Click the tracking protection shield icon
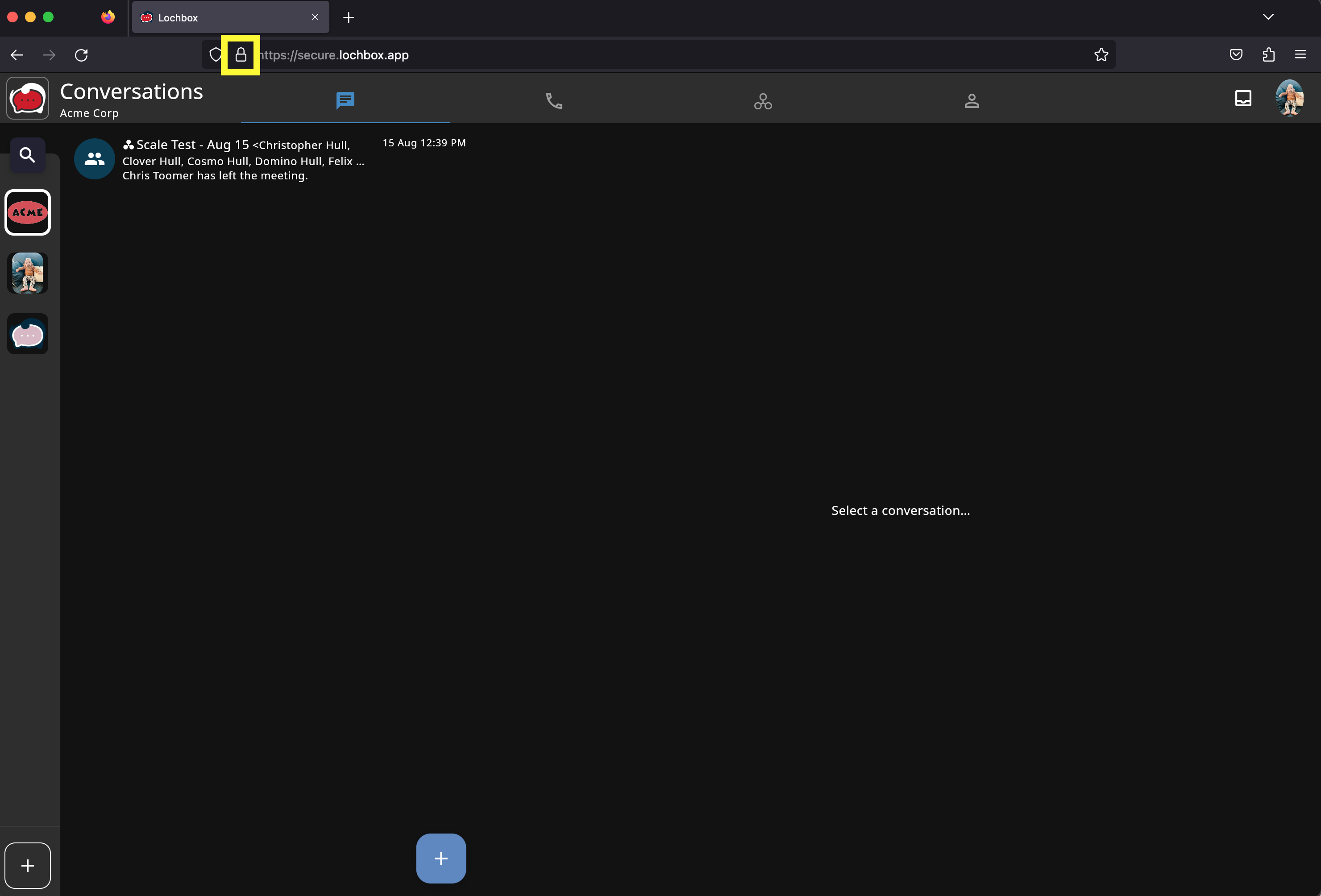The width and height of the screenshot is (1321, 896). coord(216,55)
